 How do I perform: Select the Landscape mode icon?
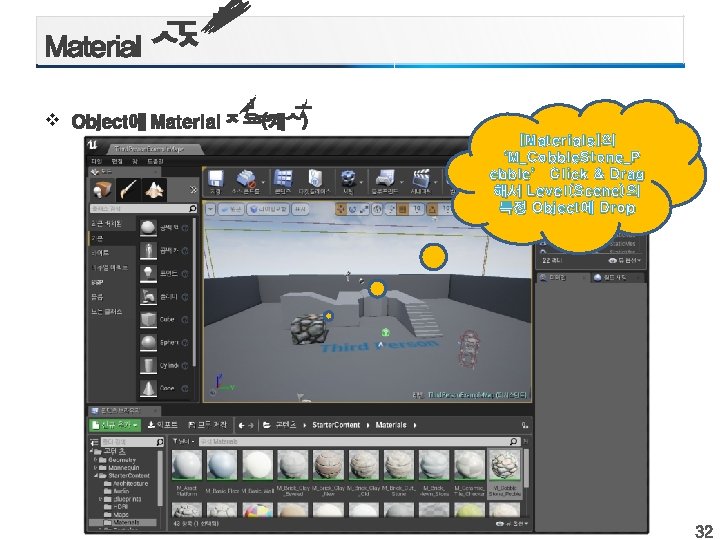click(155, 189)
